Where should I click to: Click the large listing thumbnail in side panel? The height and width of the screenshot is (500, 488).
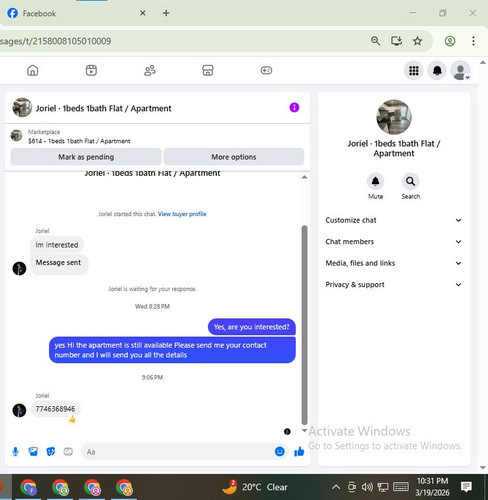point(394,117)
